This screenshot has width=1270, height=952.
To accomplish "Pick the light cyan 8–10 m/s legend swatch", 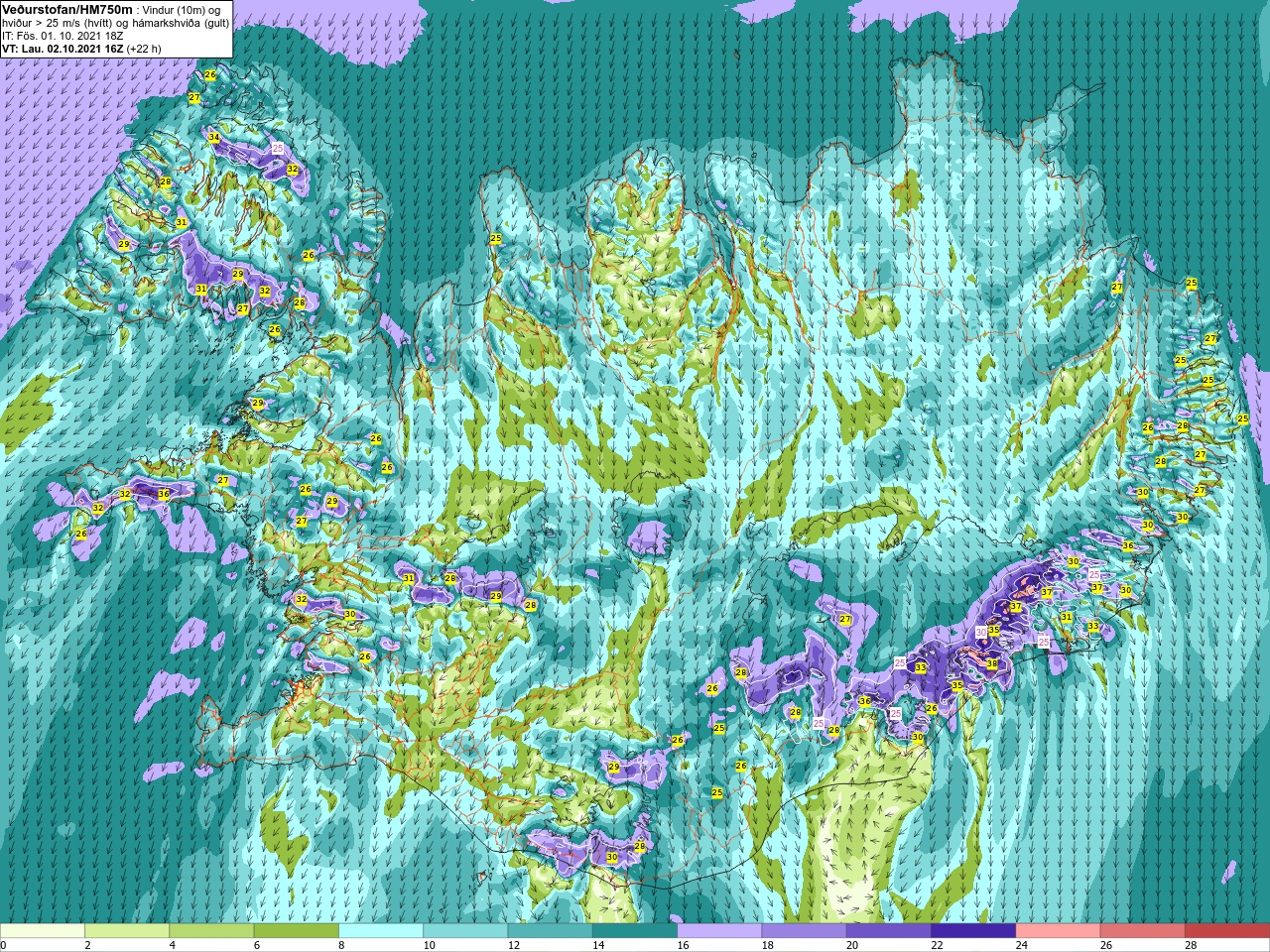I will [381, 931].
